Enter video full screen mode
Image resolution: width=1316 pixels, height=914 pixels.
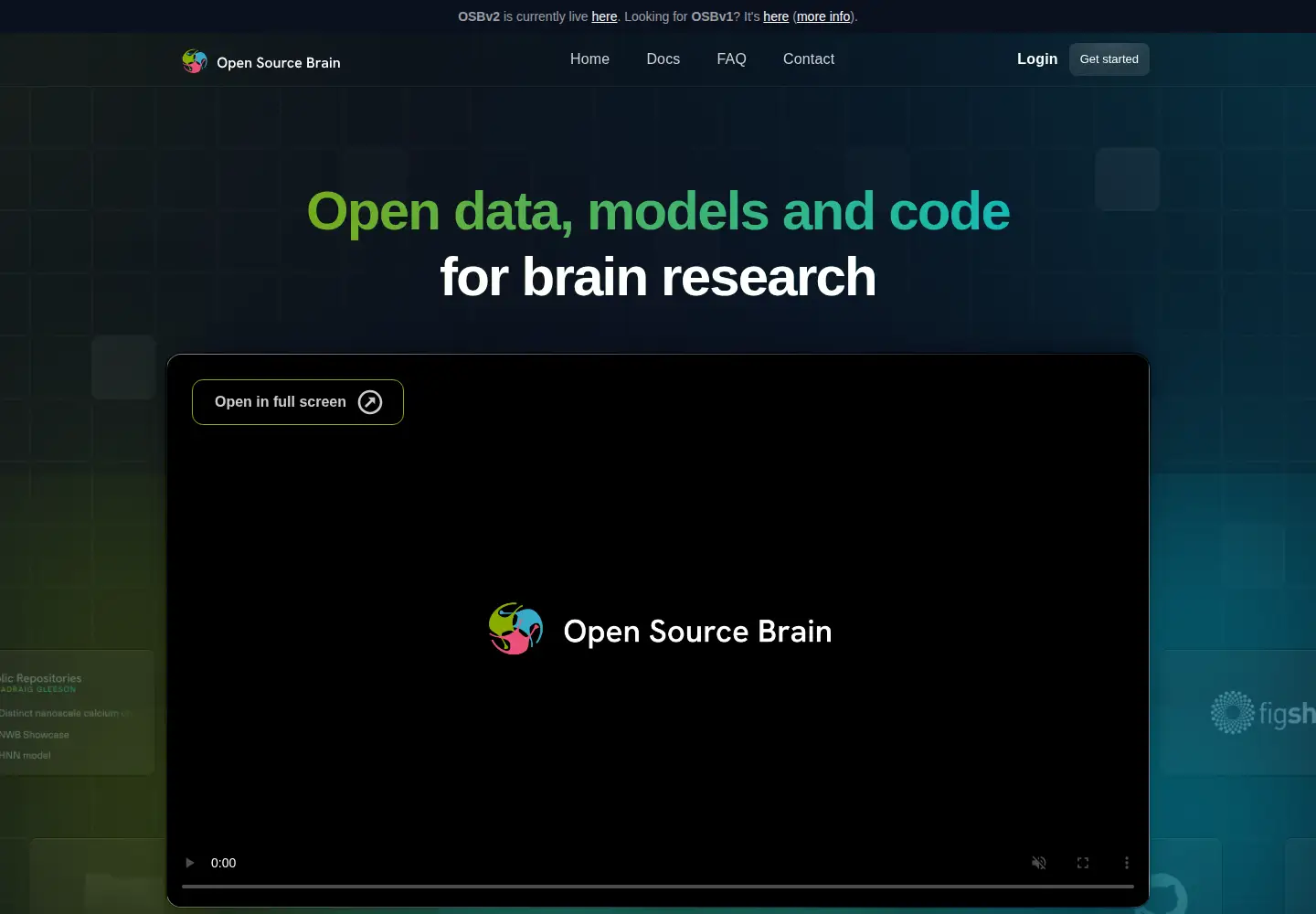tap(1083, 863)
